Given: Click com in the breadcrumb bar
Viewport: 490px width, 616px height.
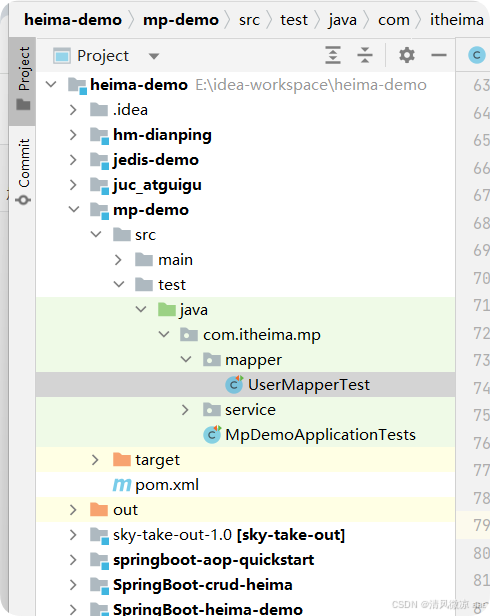Looking at the screenshot, I should [x=394, y=20].
